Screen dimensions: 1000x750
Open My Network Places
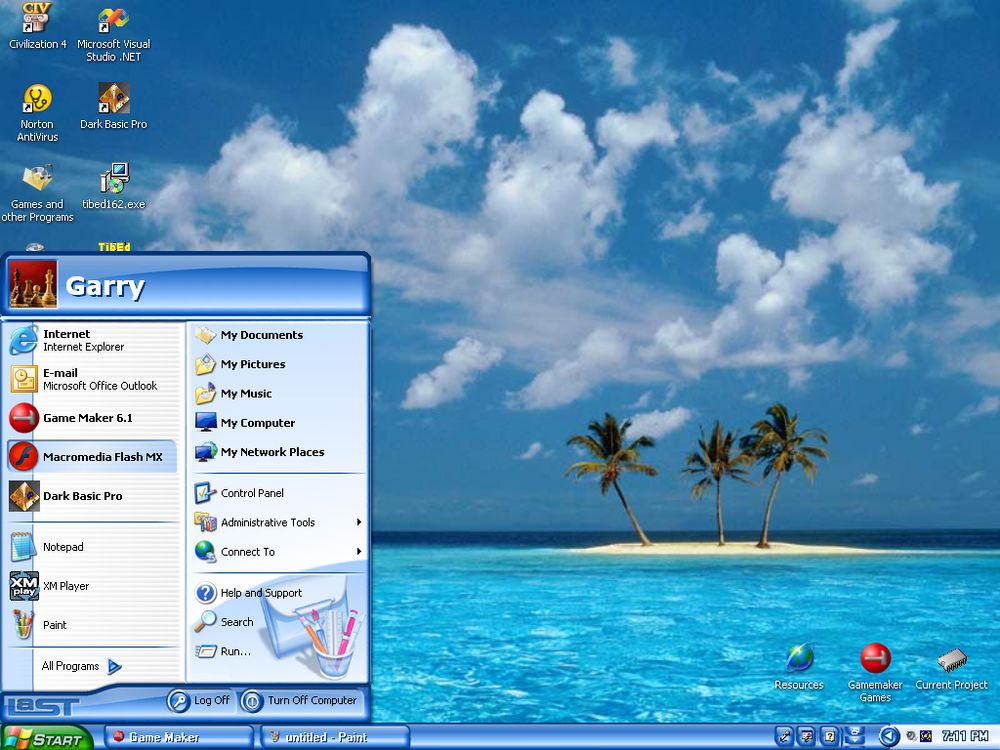tap(278, 452)
